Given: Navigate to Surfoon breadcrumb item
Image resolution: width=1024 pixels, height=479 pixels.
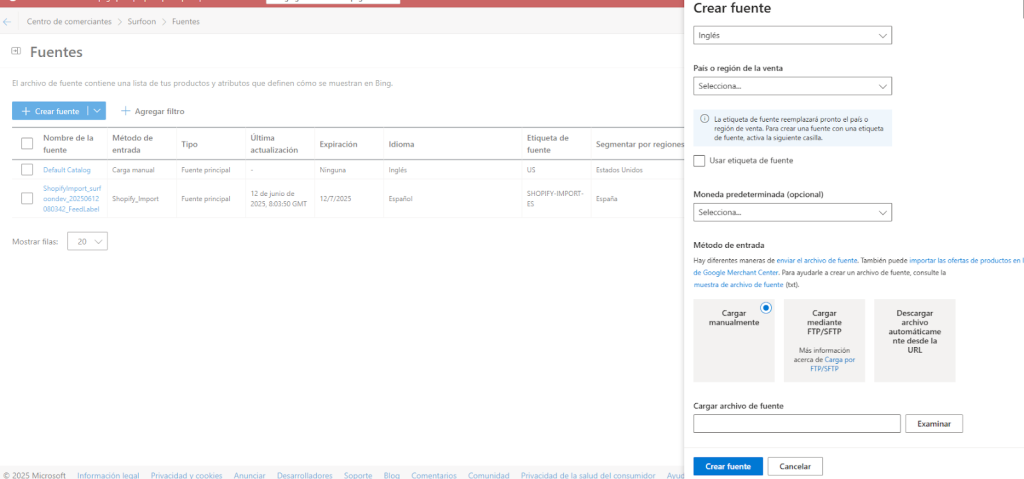Looking at the screenshot, I should (142, 20).
